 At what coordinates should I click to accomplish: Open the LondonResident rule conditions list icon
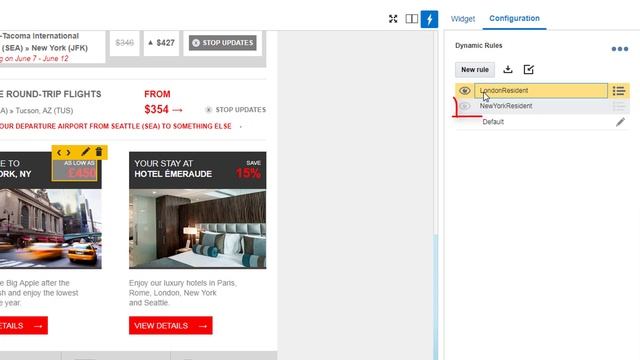click(619, 91)
